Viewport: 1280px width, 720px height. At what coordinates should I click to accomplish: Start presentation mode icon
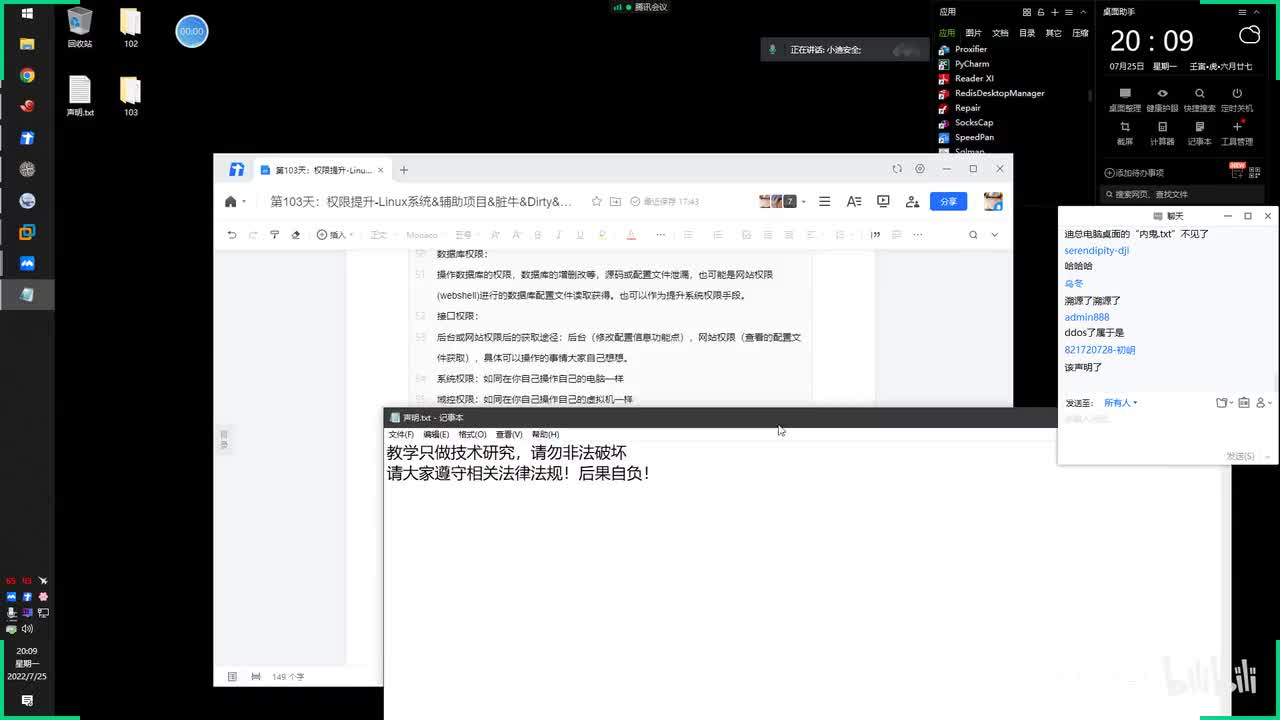click(883, 201)
